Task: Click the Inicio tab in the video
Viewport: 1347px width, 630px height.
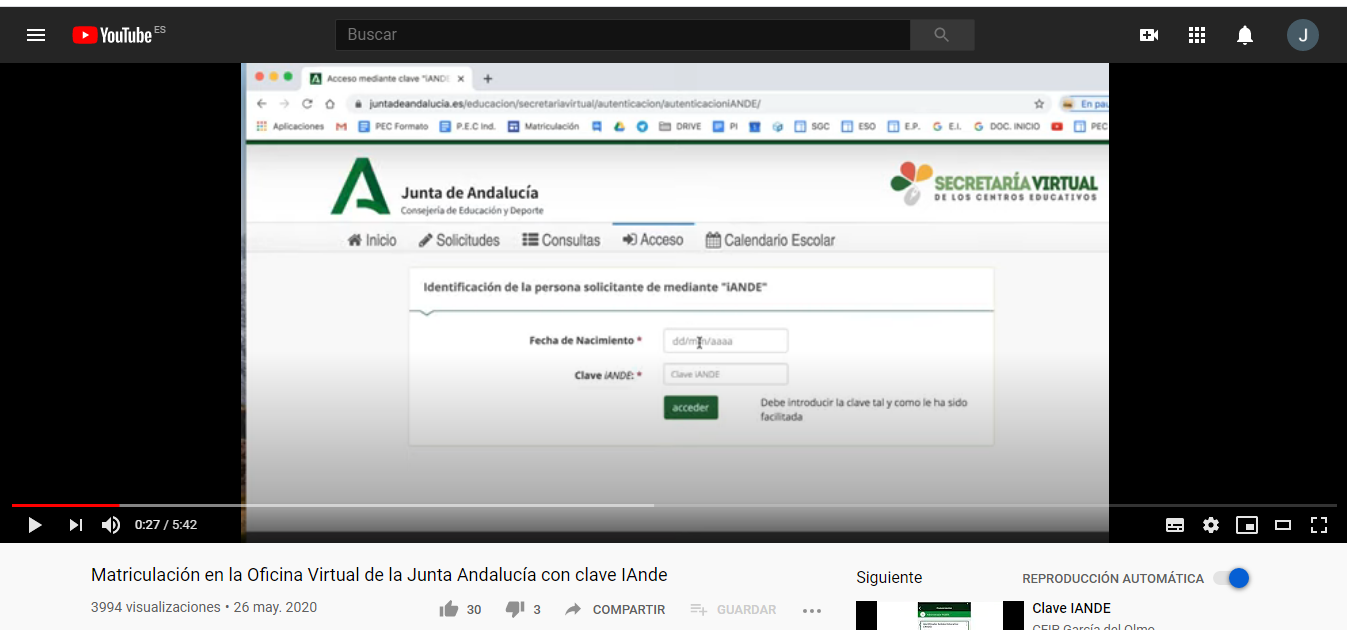Action: click(x=372, y=240)
